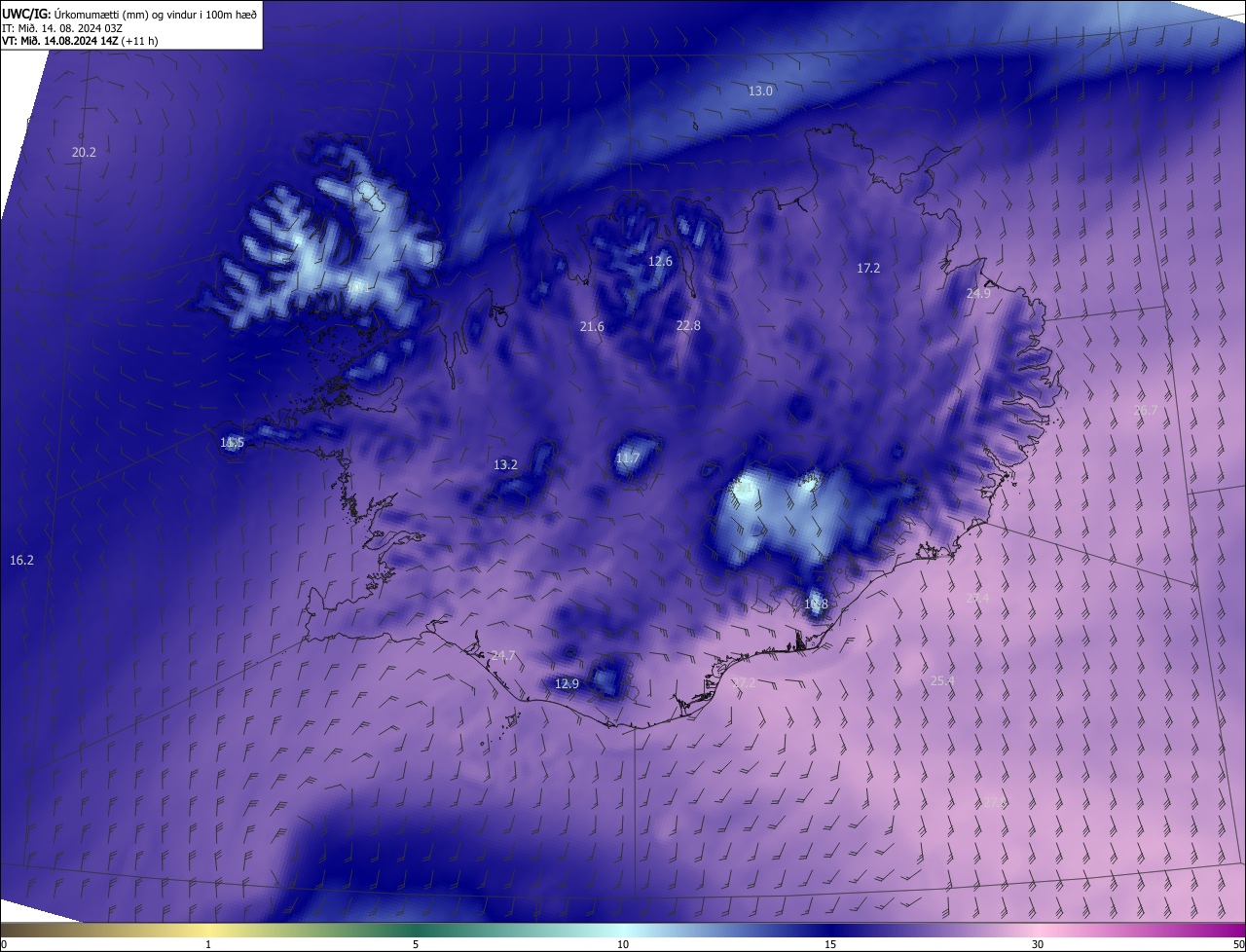Screen dimensions: 1246x952
Task: Click the map value label 12.6
Action: pyautogui.click(x=660, y=261)
